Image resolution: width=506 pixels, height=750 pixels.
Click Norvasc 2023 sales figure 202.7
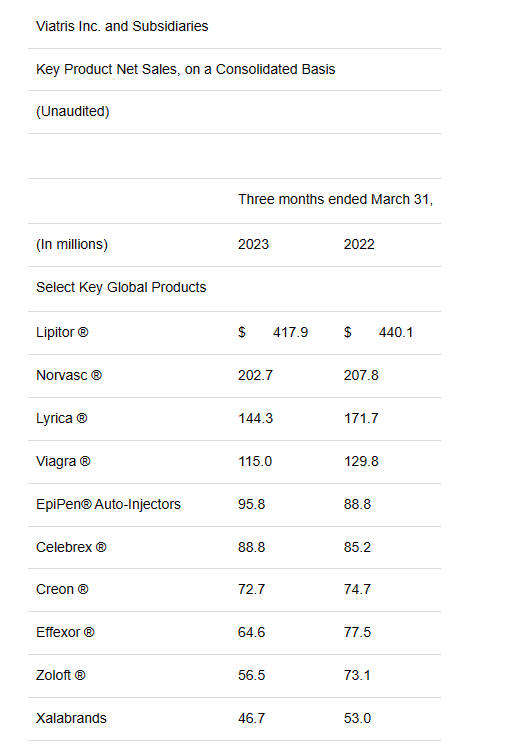pos(255,375)
